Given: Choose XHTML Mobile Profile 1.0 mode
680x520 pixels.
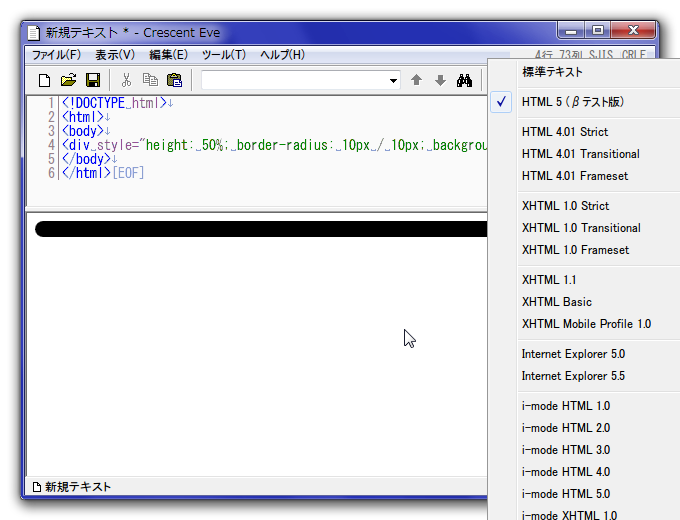Looking at the screenshot, I should coord(584,324).
